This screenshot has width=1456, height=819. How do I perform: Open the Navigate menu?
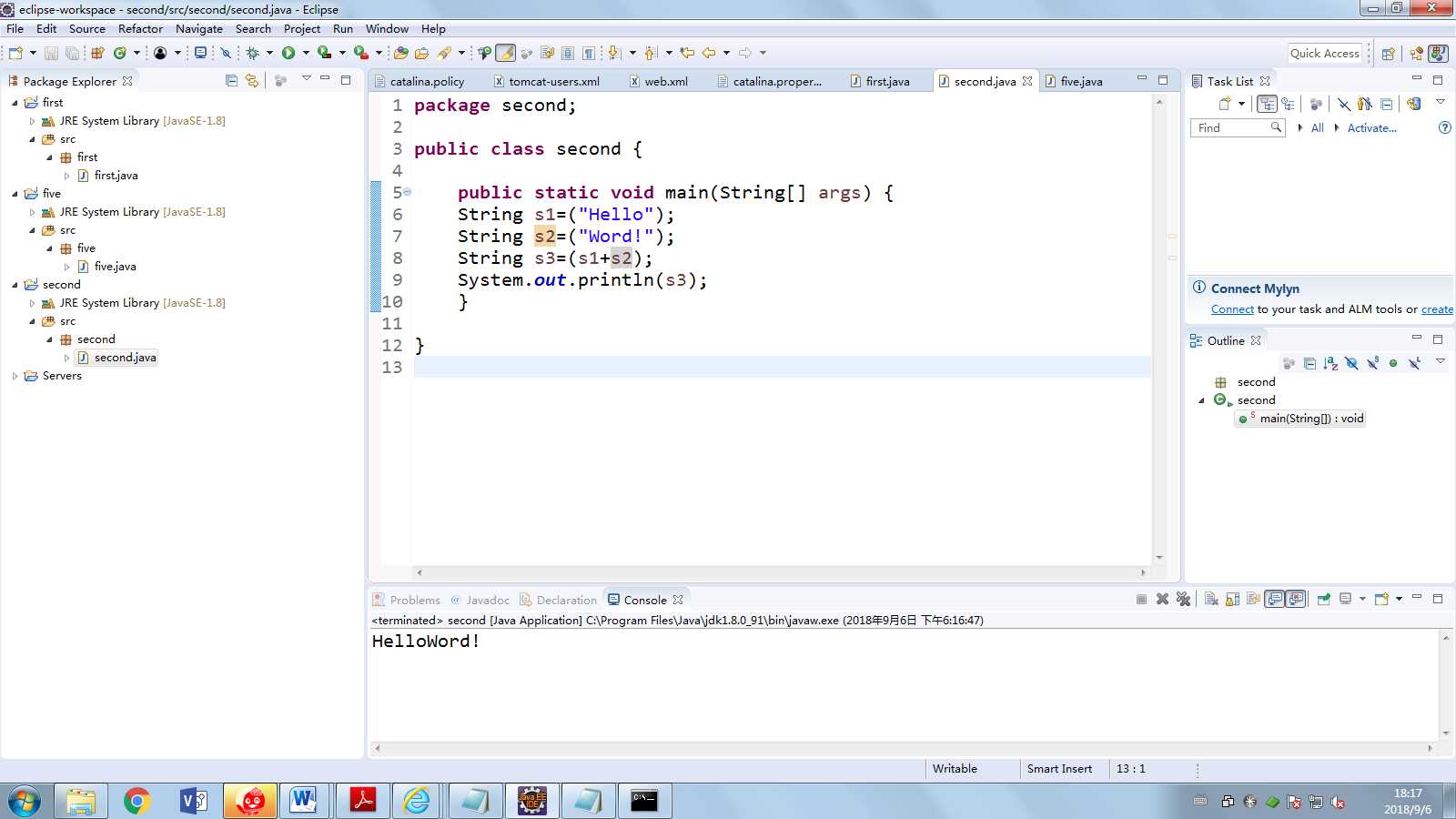coord(199,28)
